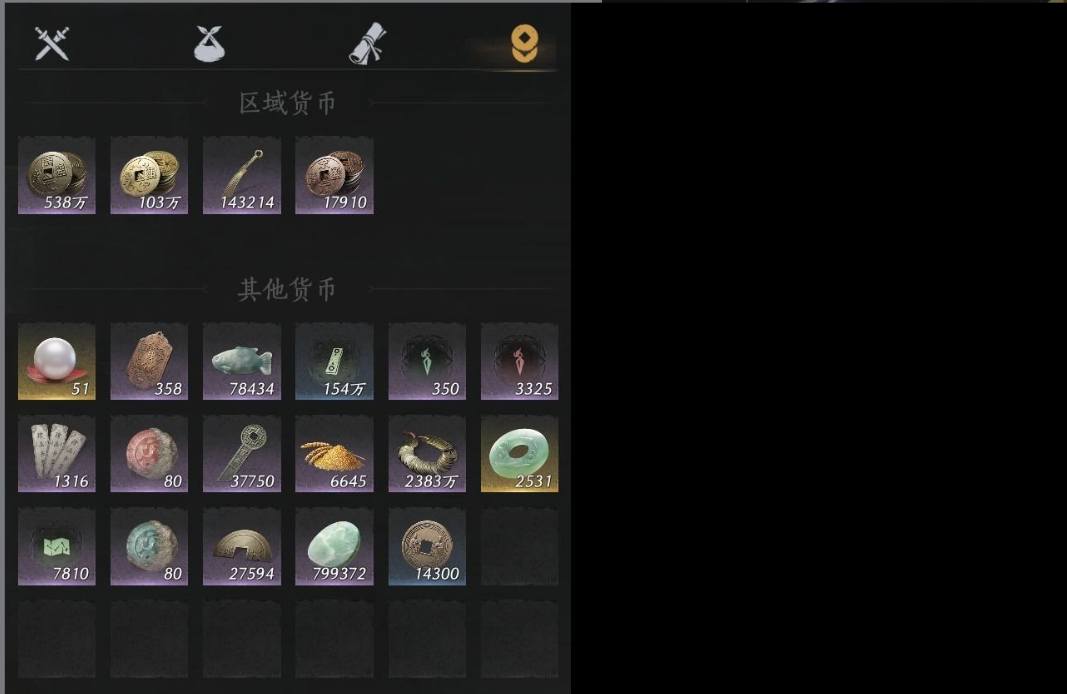Viewport: 1067px width, 694px height.
Task: Select the feather-shaped item with 143214
Action: click(x=242, y=176)
